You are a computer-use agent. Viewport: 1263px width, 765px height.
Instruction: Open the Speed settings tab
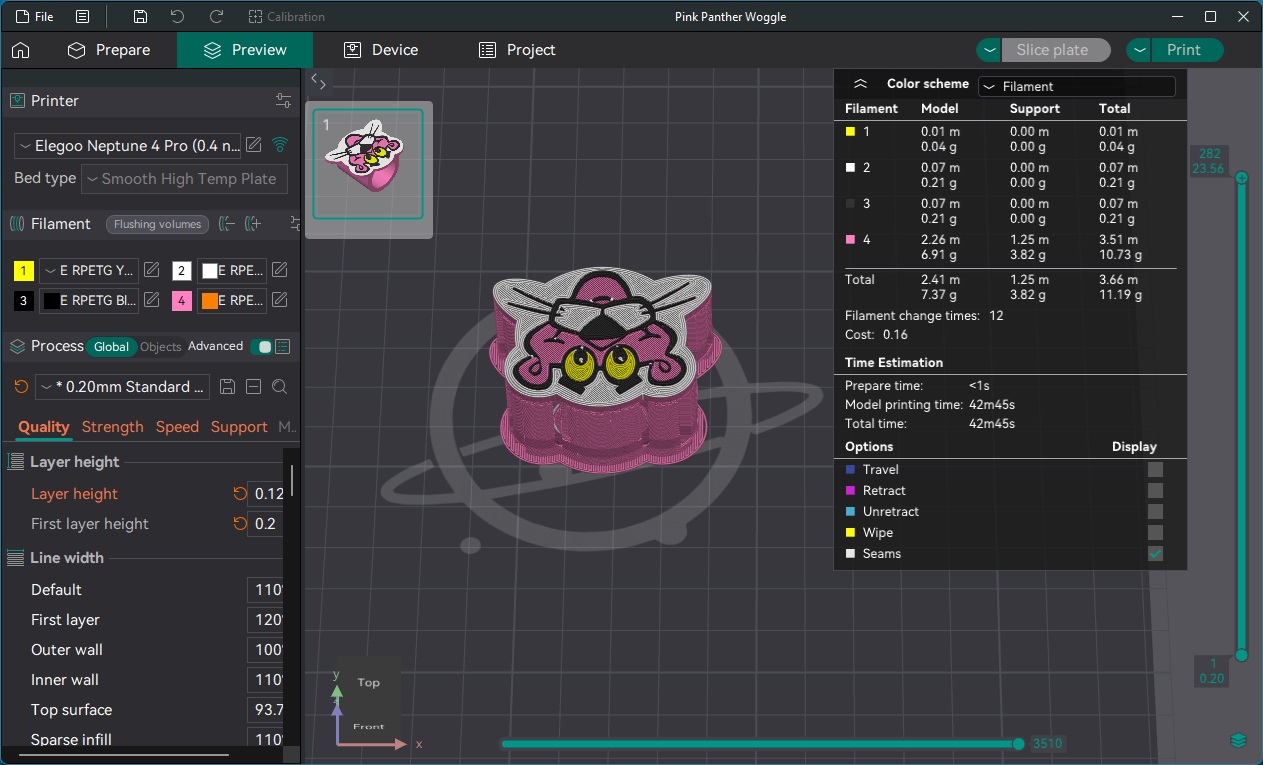pos(177,427)
